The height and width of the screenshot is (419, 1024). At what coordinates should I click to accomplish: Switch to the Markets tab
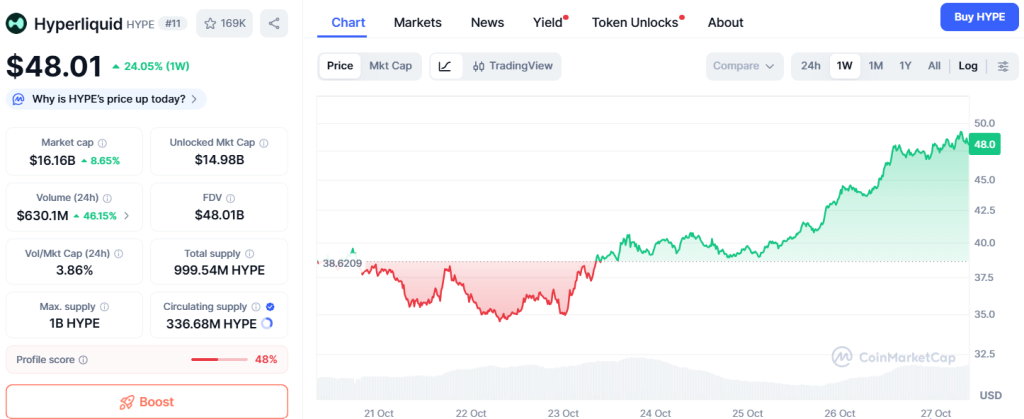(418, 22)
